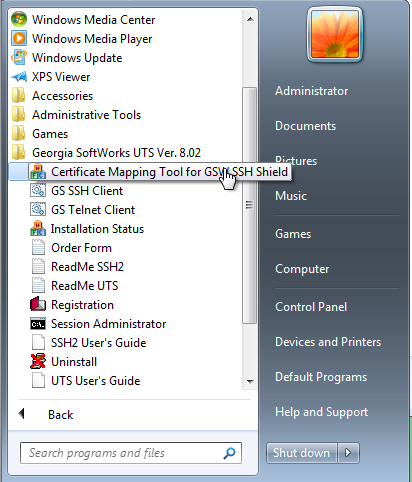Click the Search programs and files box
Viewport: 412px width, 482px height.
(x=131, y=453)
